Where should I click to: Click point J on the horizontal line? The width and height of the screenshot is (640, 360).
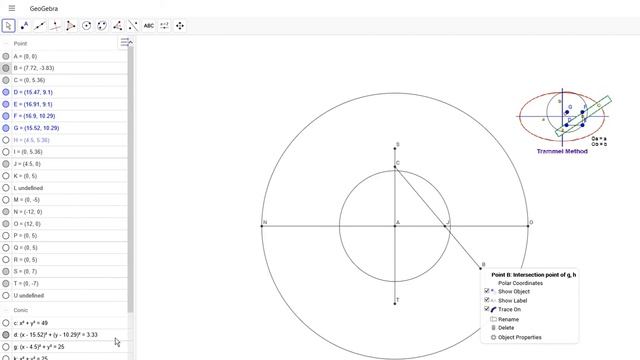445,226
